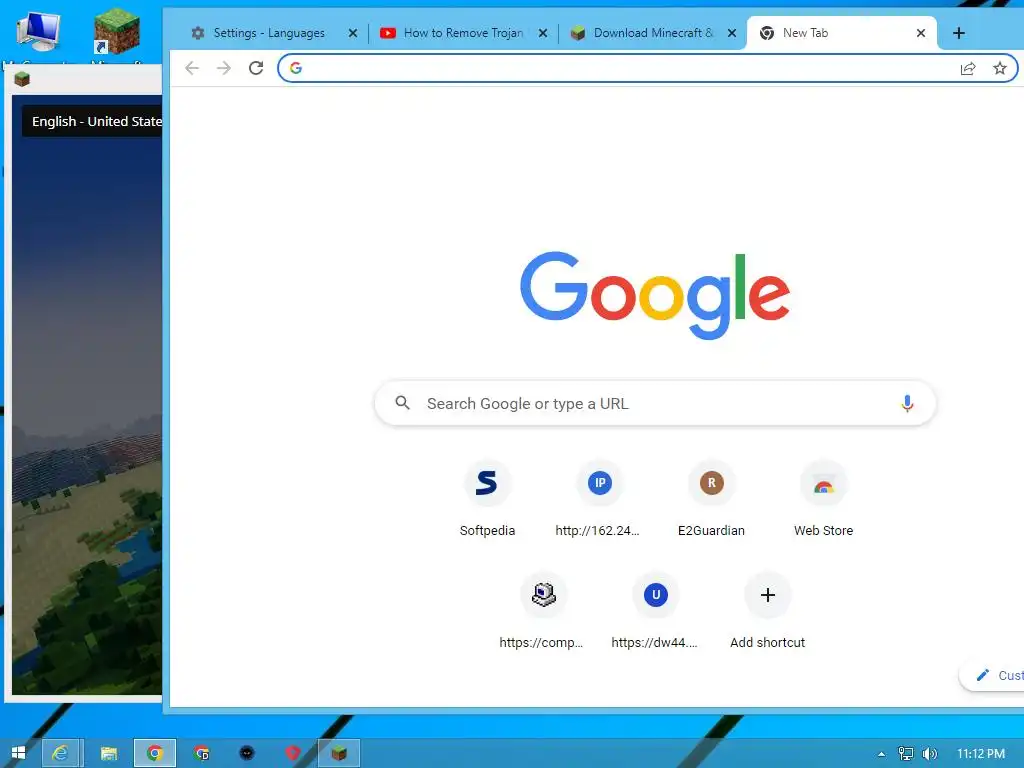Reload the current page
The image size is (1024, 768).
256,68
